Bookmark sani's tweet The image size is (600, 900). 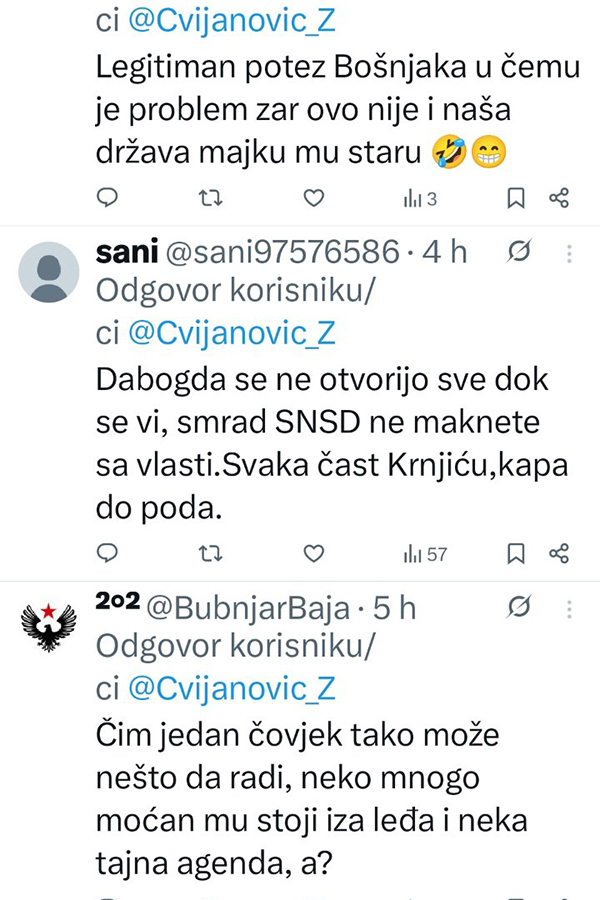tap(516, 552)
